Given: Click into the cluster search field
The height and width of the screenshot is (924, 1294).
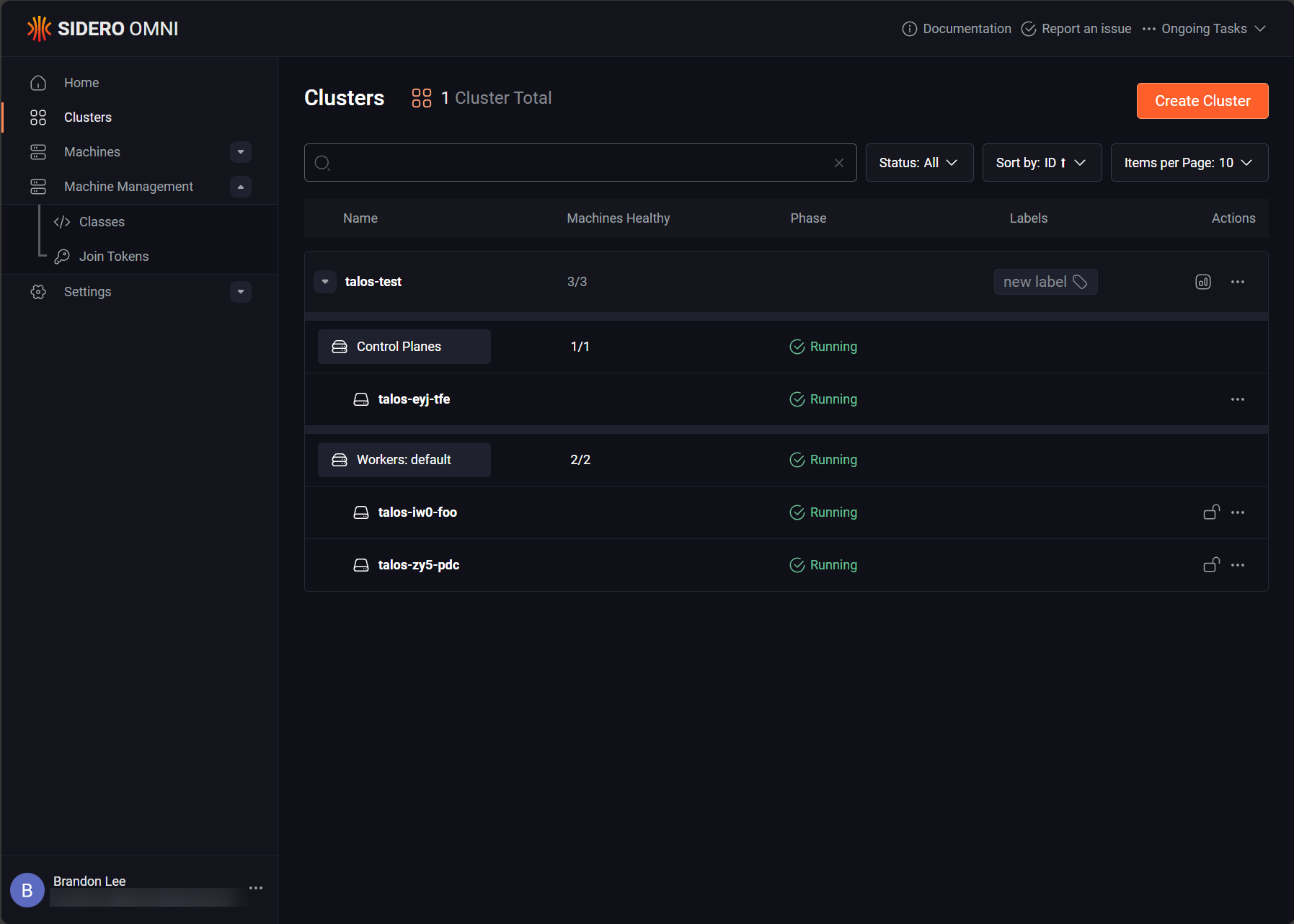Looking at the screenshot, I should [580, 163].
